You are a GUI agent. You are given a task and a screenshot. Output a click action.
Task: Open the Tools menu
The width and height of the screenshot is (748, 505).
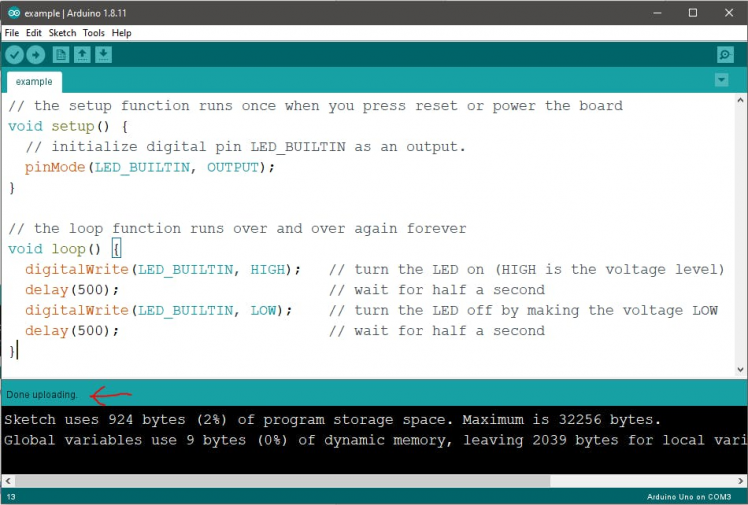pos(94,33)
